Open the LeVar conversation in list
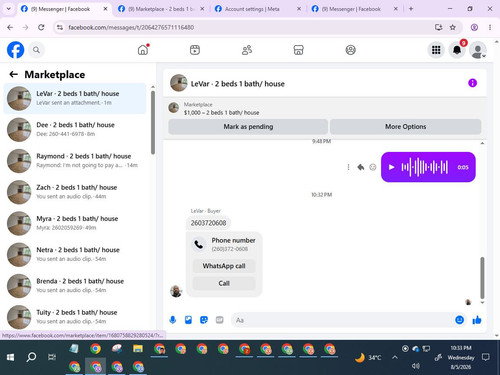500x375 pixels. (75, 98)
